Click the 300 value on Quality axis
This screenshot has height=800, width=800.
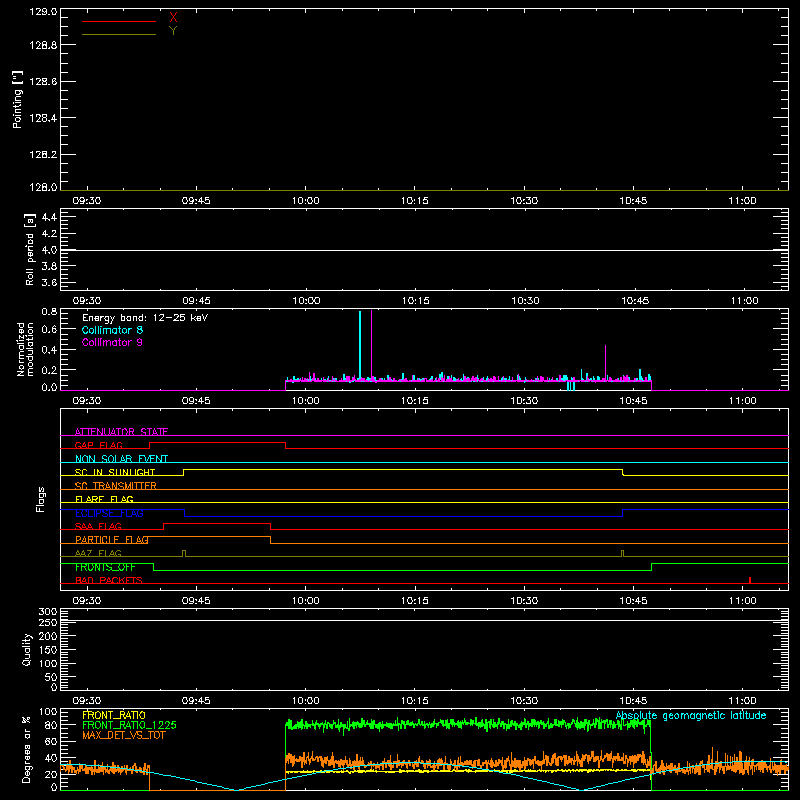coord(48,612)
